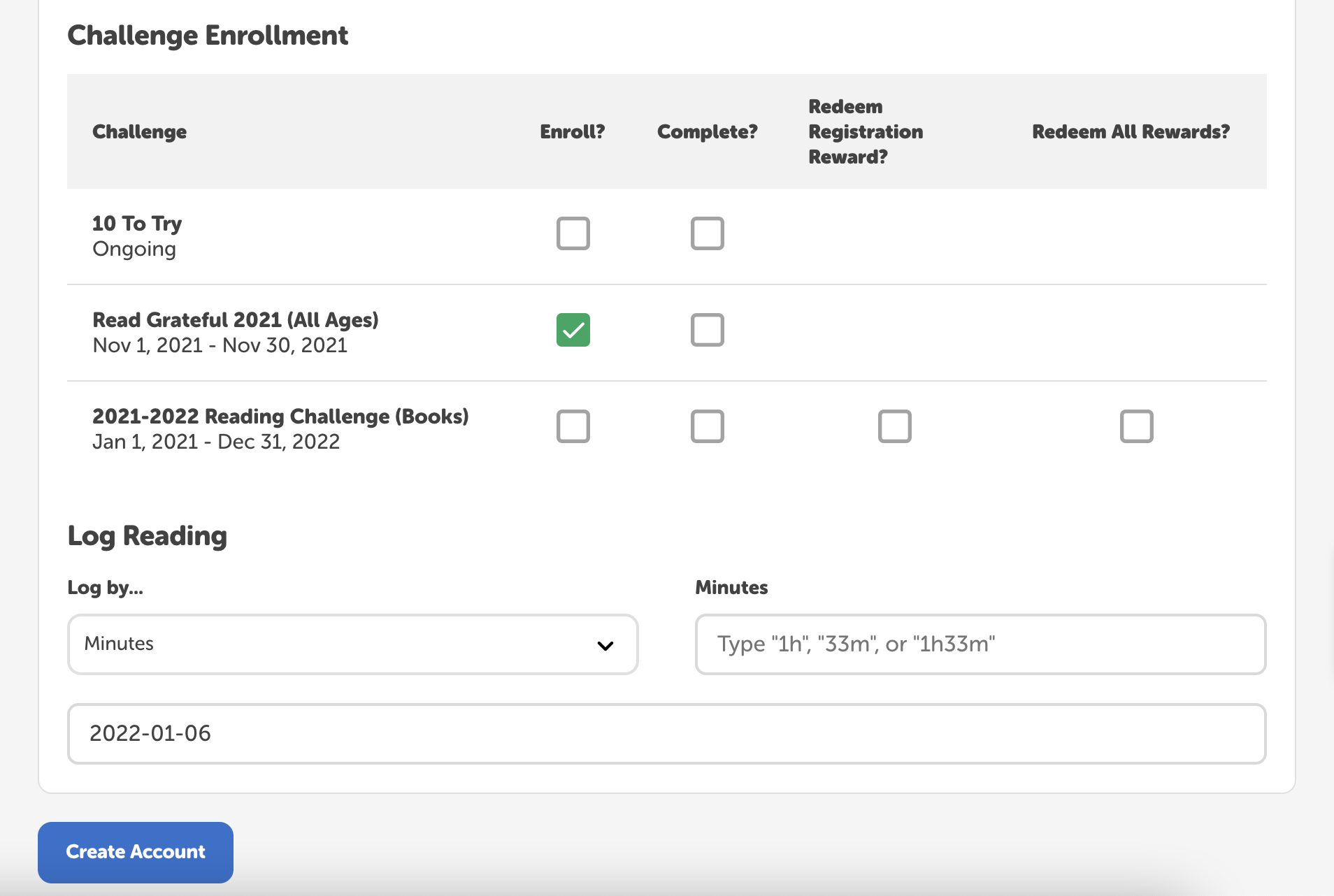
Task: Select the 10 To Try challenge name
Action: tap(137, 224)
